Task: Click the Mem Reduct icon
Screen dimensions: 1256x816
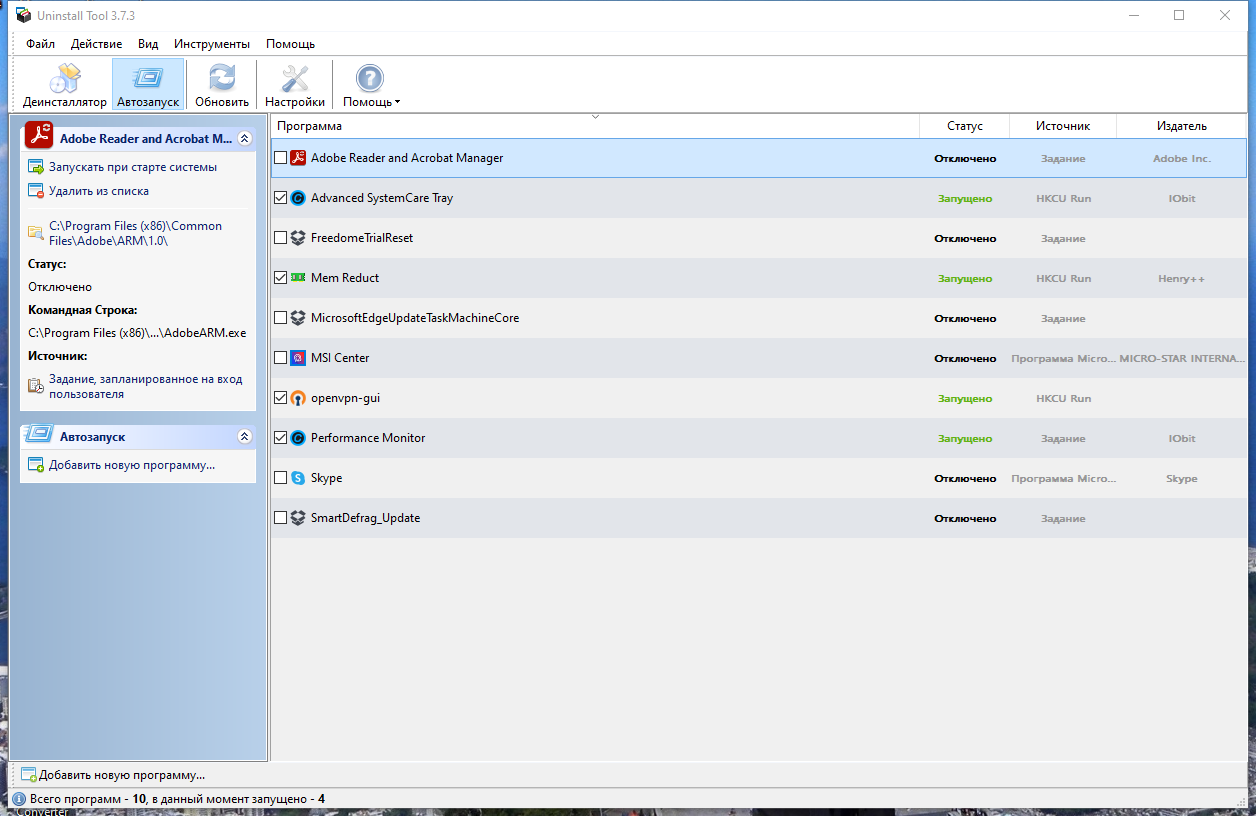Action: click(297, 278)
